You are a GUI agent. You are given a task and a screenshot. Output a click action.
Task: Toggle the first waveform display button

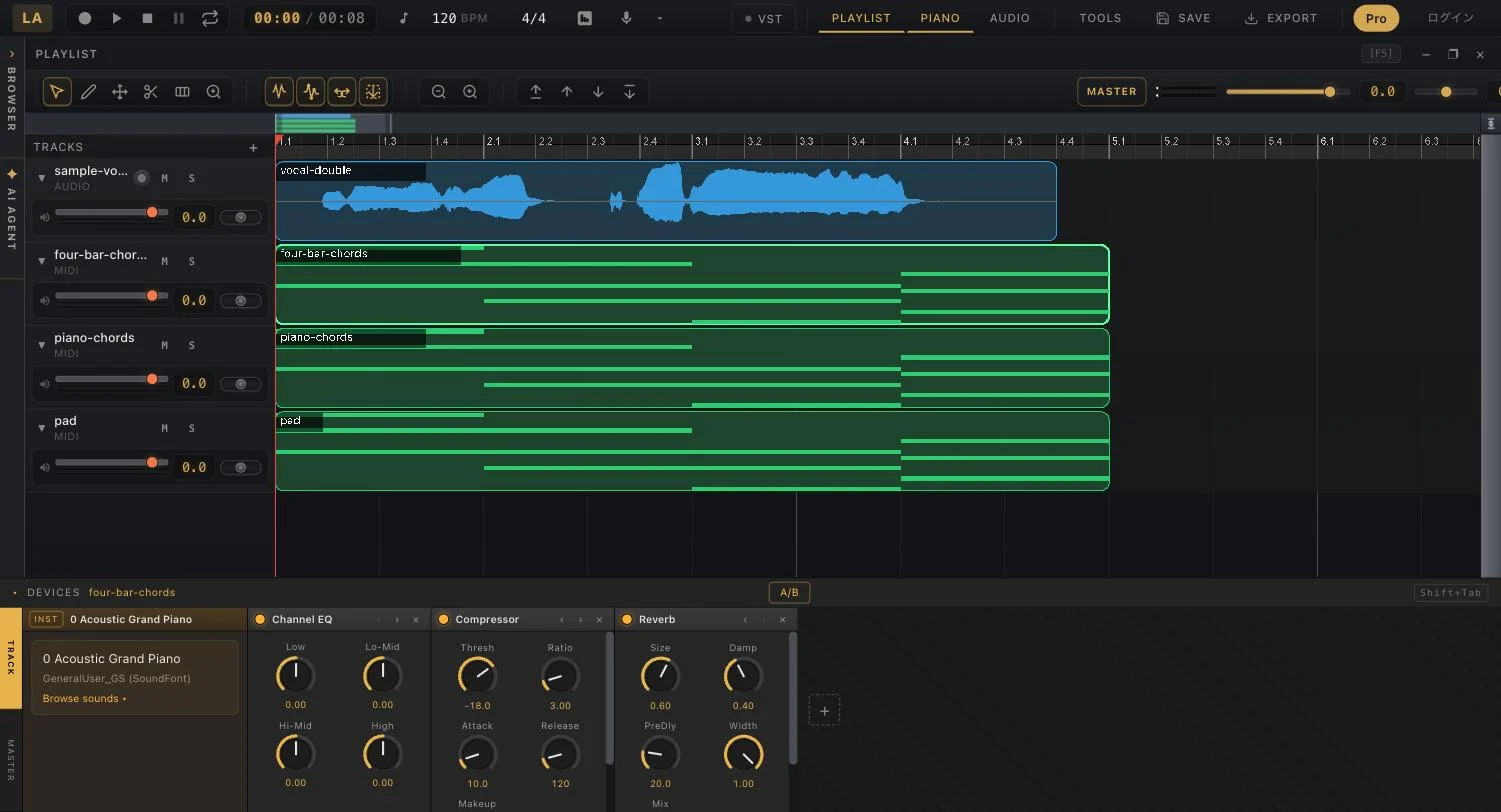tap(279, 92)
